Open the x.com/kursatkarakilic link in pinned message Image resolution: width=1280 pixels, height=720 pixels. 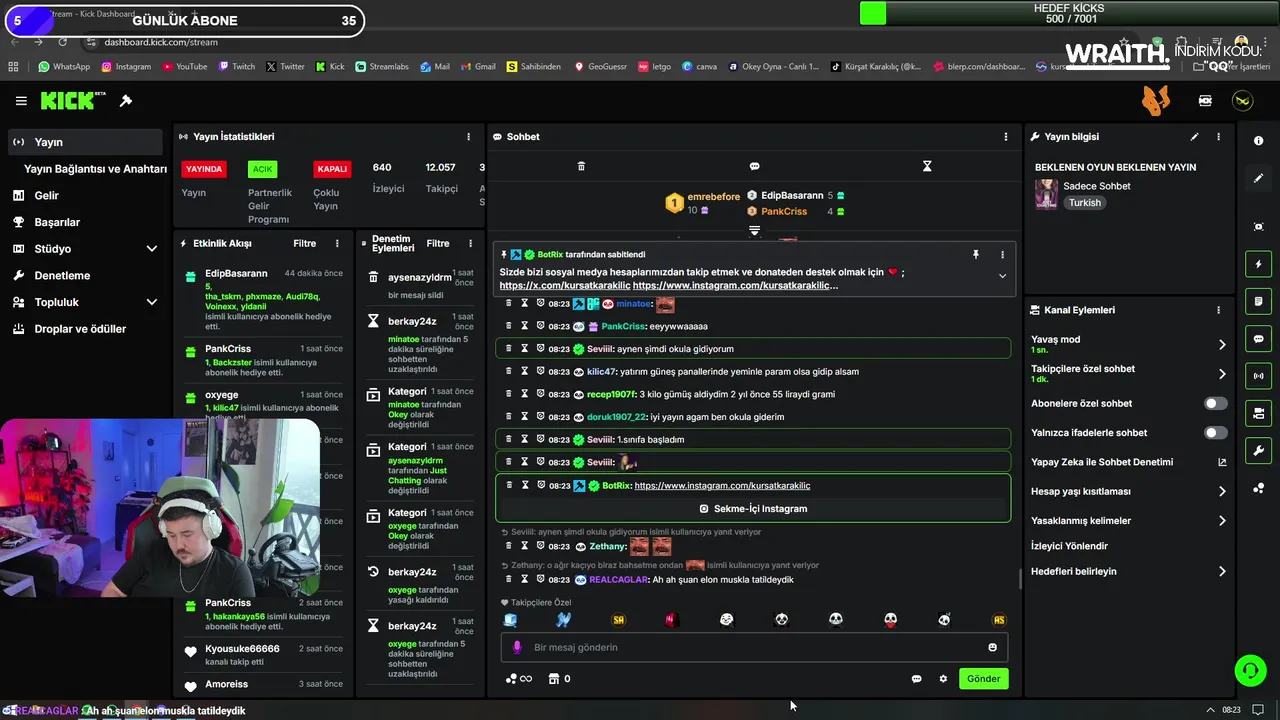[565, 286]
